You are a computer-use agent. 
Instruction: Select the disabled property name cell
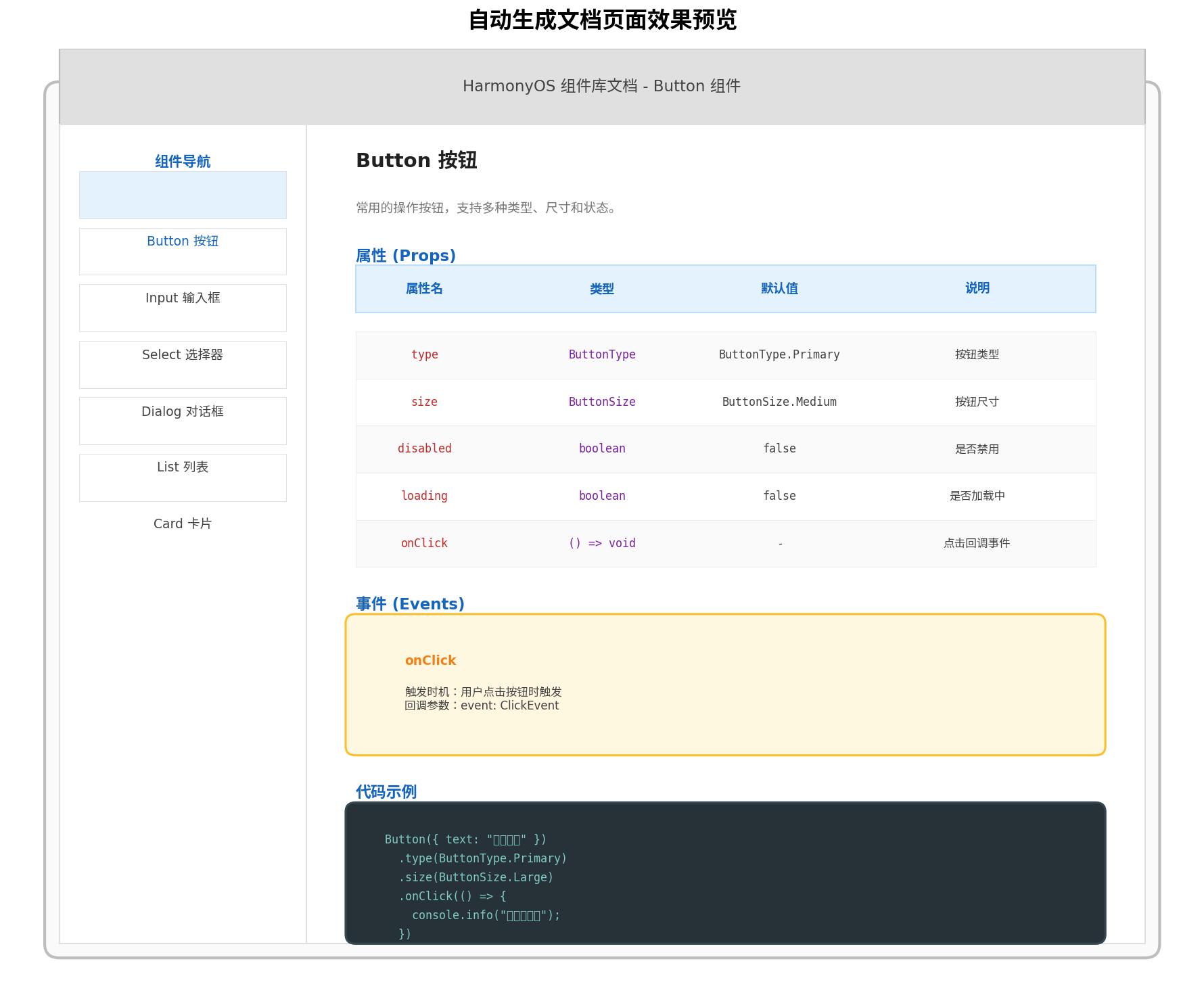[x=425, y=449]
